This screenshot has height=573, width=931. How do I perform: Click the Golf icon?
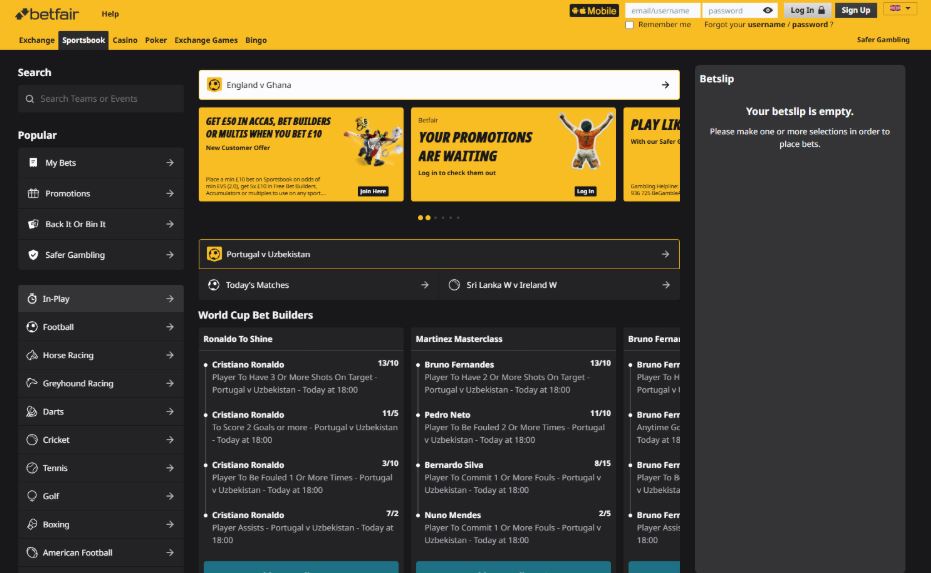coord(32,496)
